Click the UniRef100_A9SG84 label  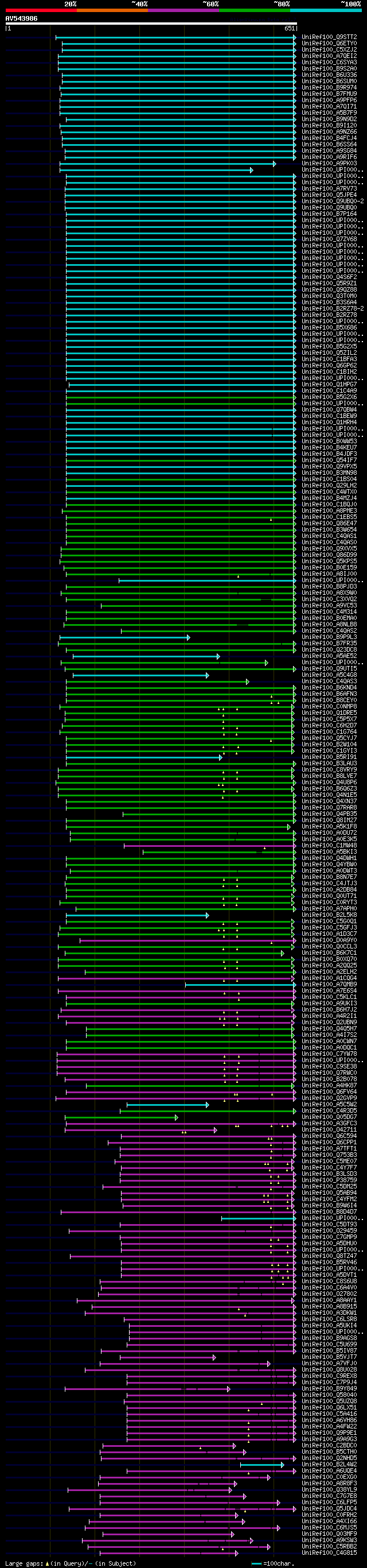329,151
